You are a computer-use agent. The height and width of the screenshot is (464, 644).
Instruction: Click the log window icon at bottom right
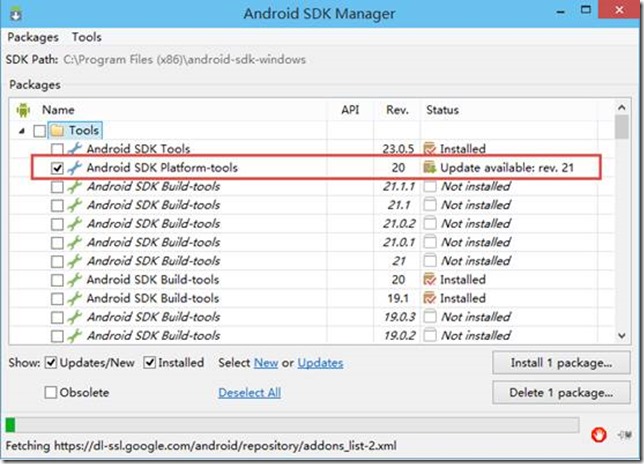coord(623,434)
